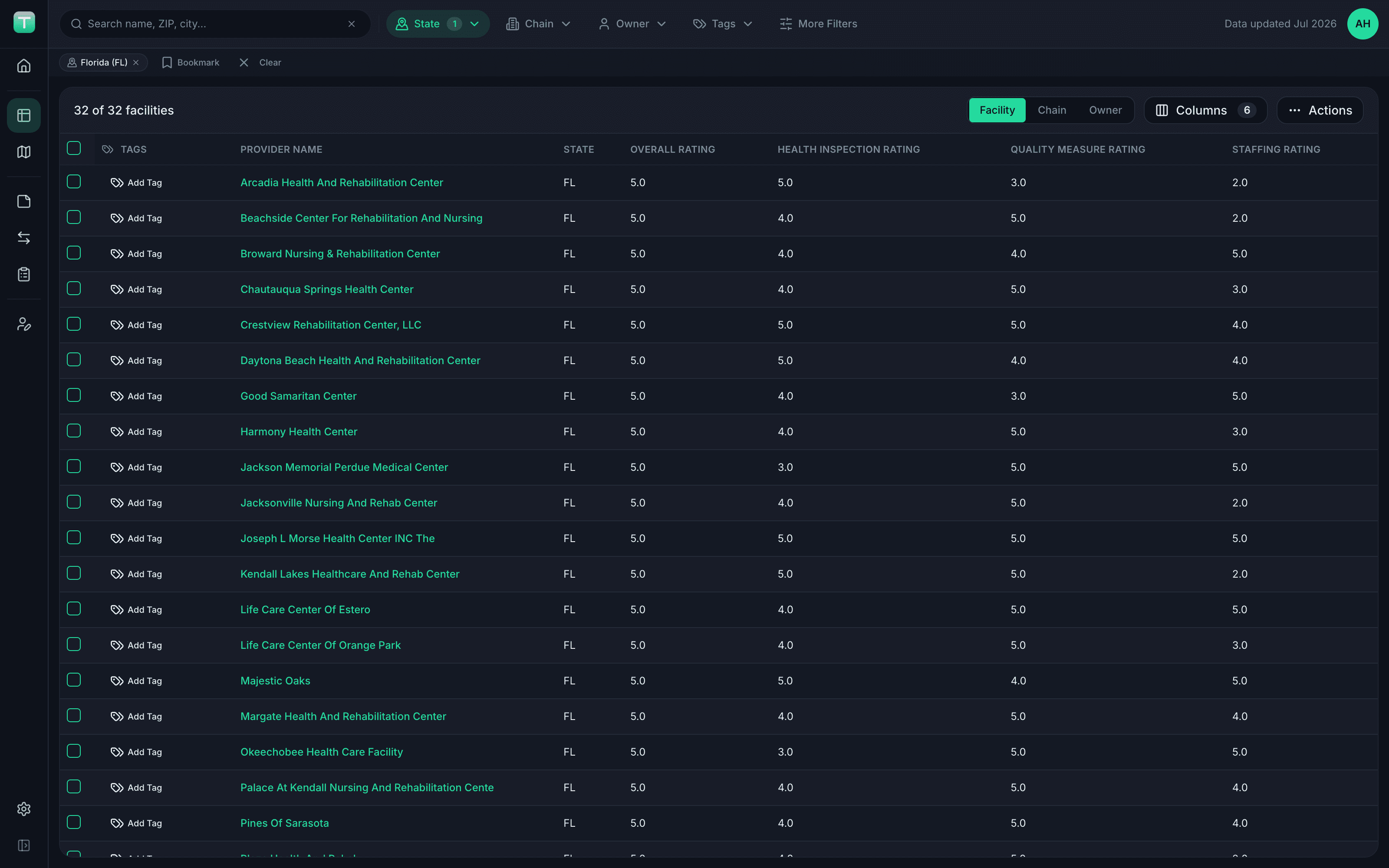Open the AH user avatar
This screenshot has width=1389, height=868.
(x=1363, y=23)
